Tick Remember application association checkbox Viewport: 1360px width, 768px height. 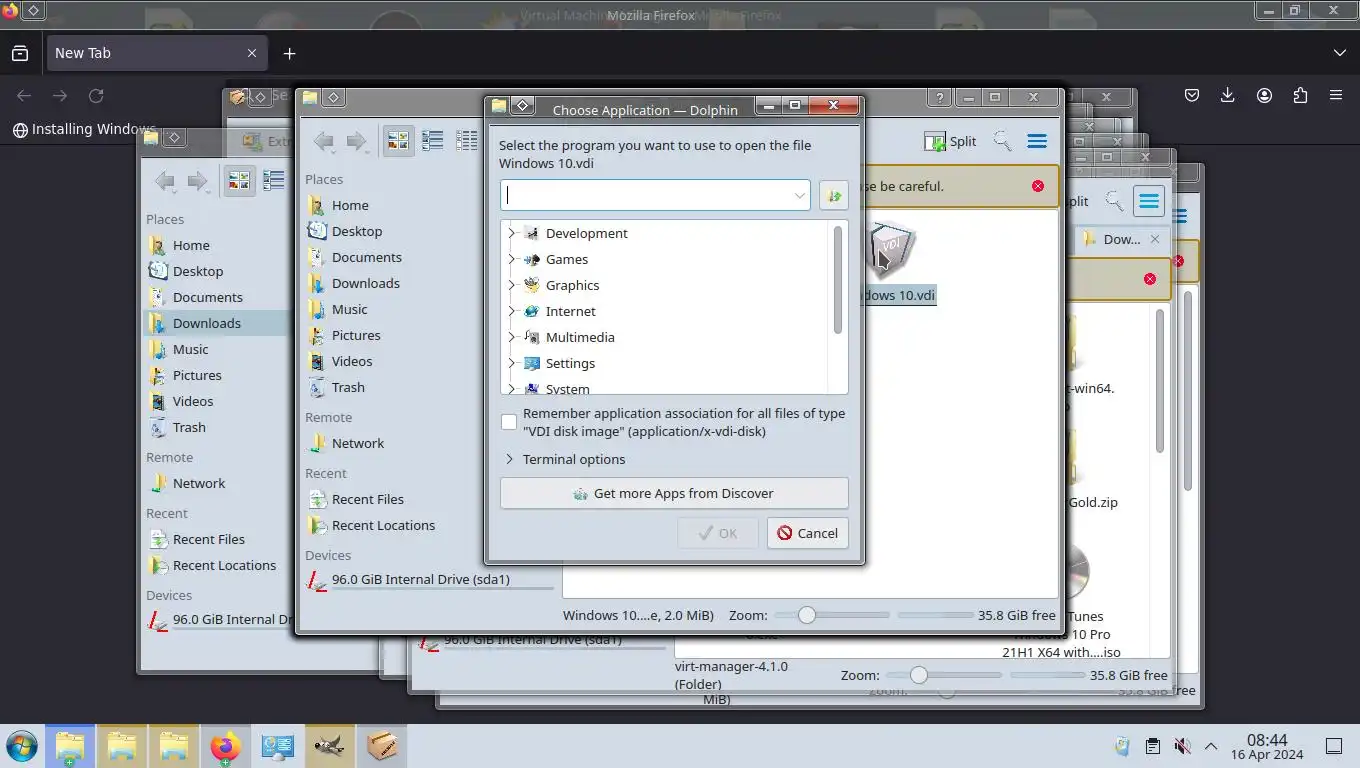[x=509, y=422]
